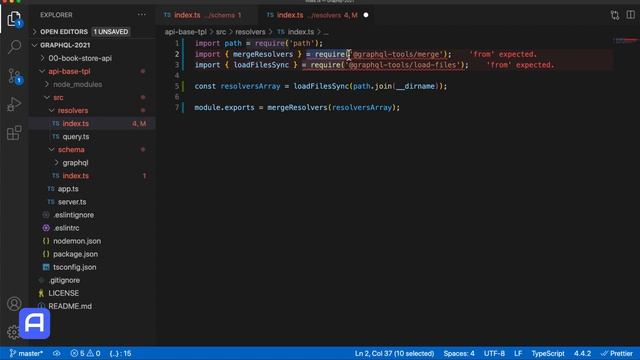The width and height of the screenshot is (640, 360).
Task: Collapse the GRAPHQL-2021 root folder
Action: [x=65, y=45]
